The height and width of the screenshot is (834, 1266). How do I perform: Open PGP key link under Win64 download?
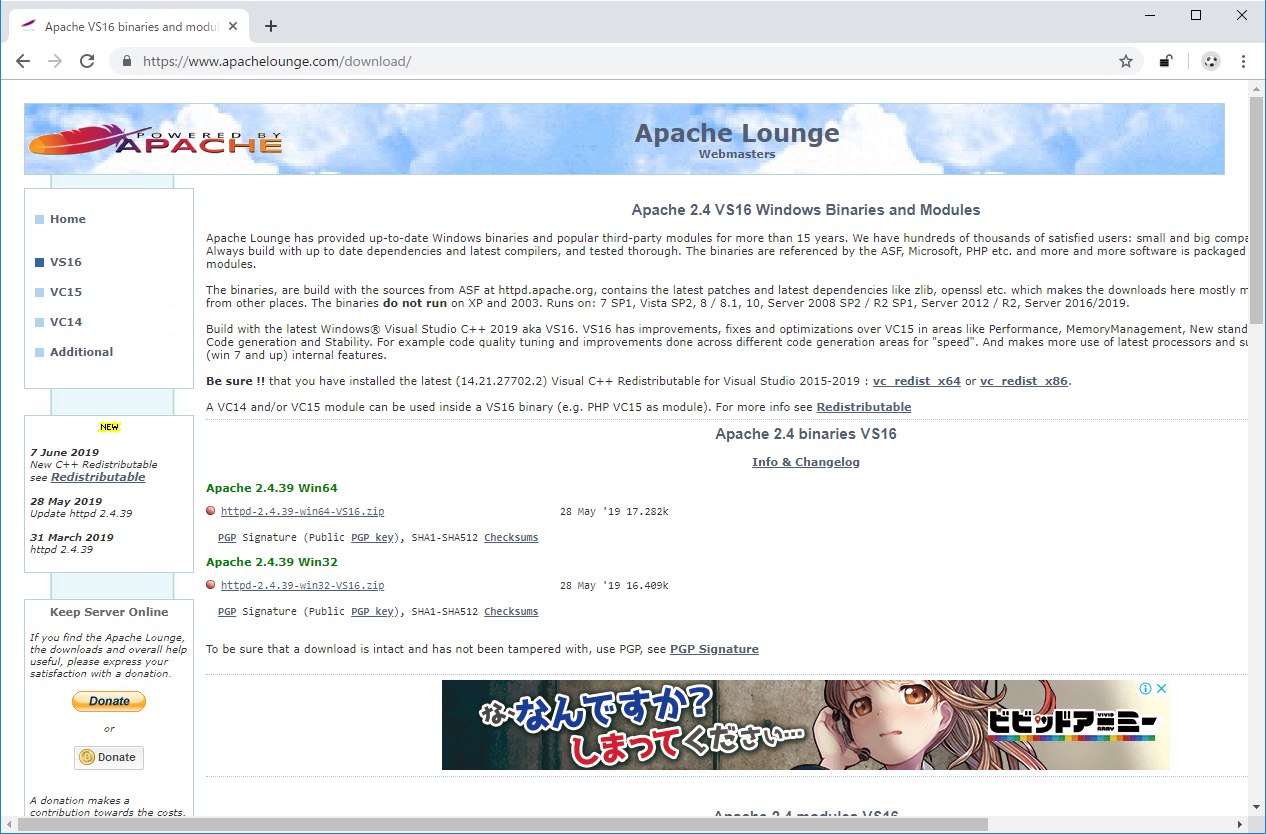point(372,537)
